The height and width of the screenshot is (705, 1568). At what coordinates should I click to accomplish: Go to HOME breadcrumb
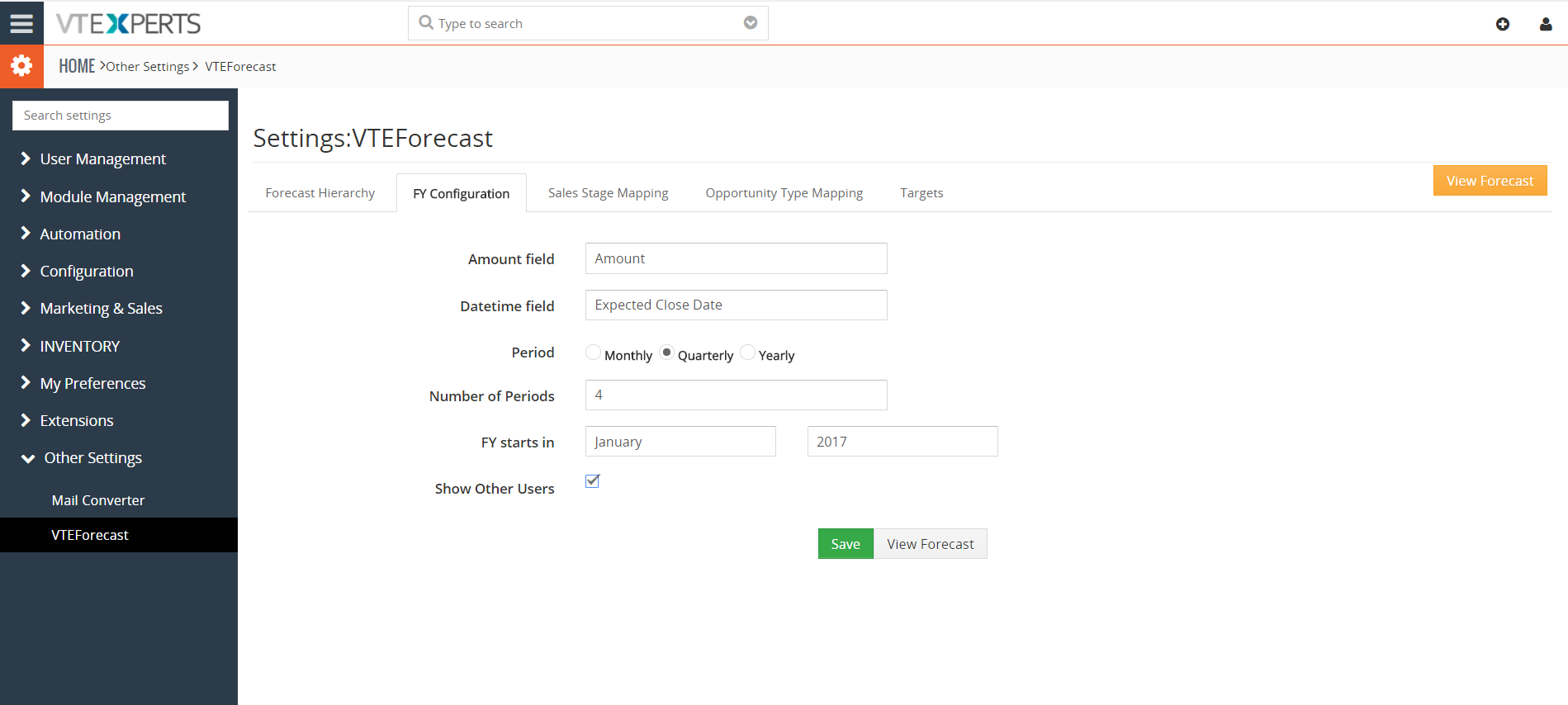pos(77,66)
